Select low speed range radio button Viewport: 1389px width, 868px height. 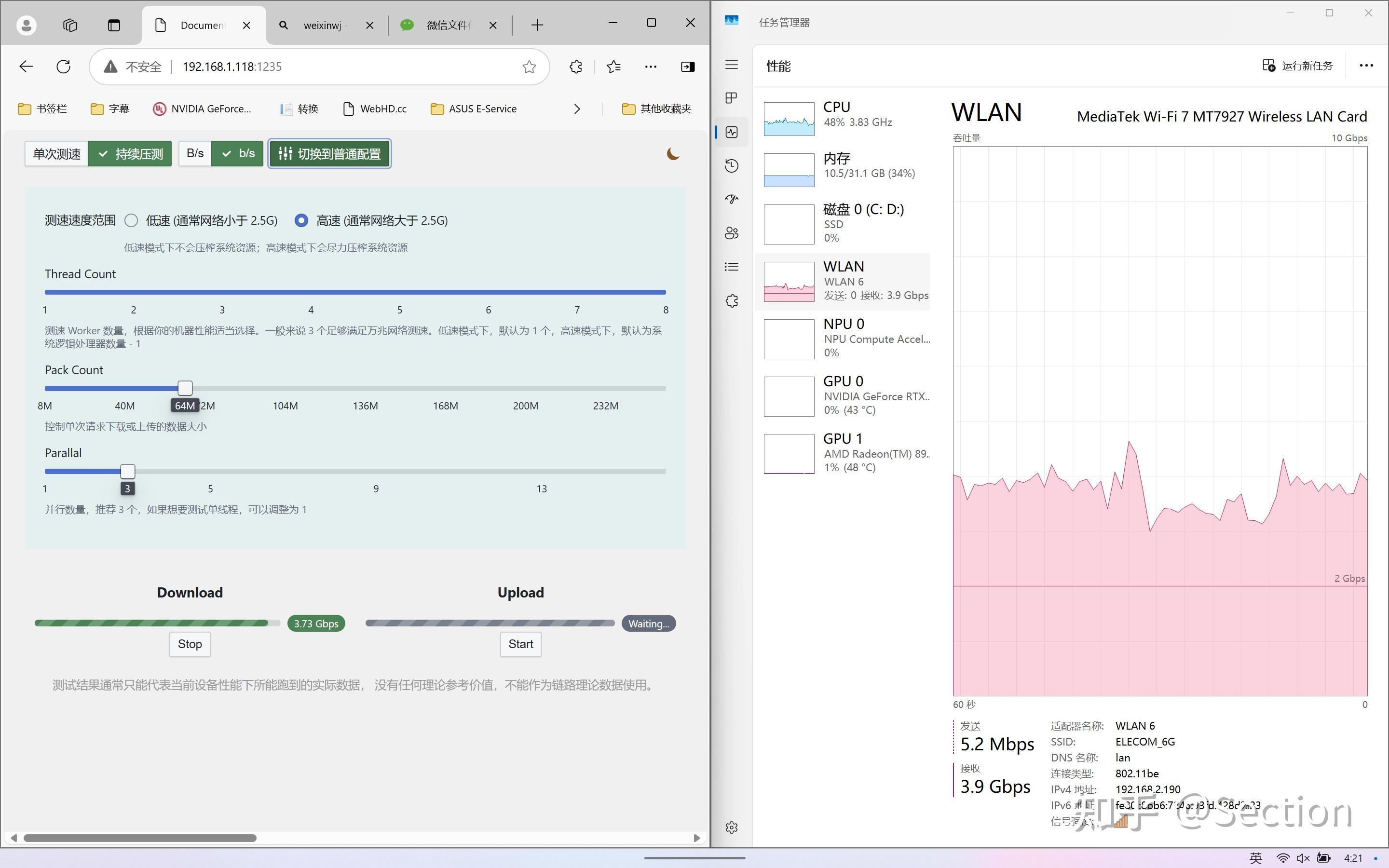click(132, 220)
